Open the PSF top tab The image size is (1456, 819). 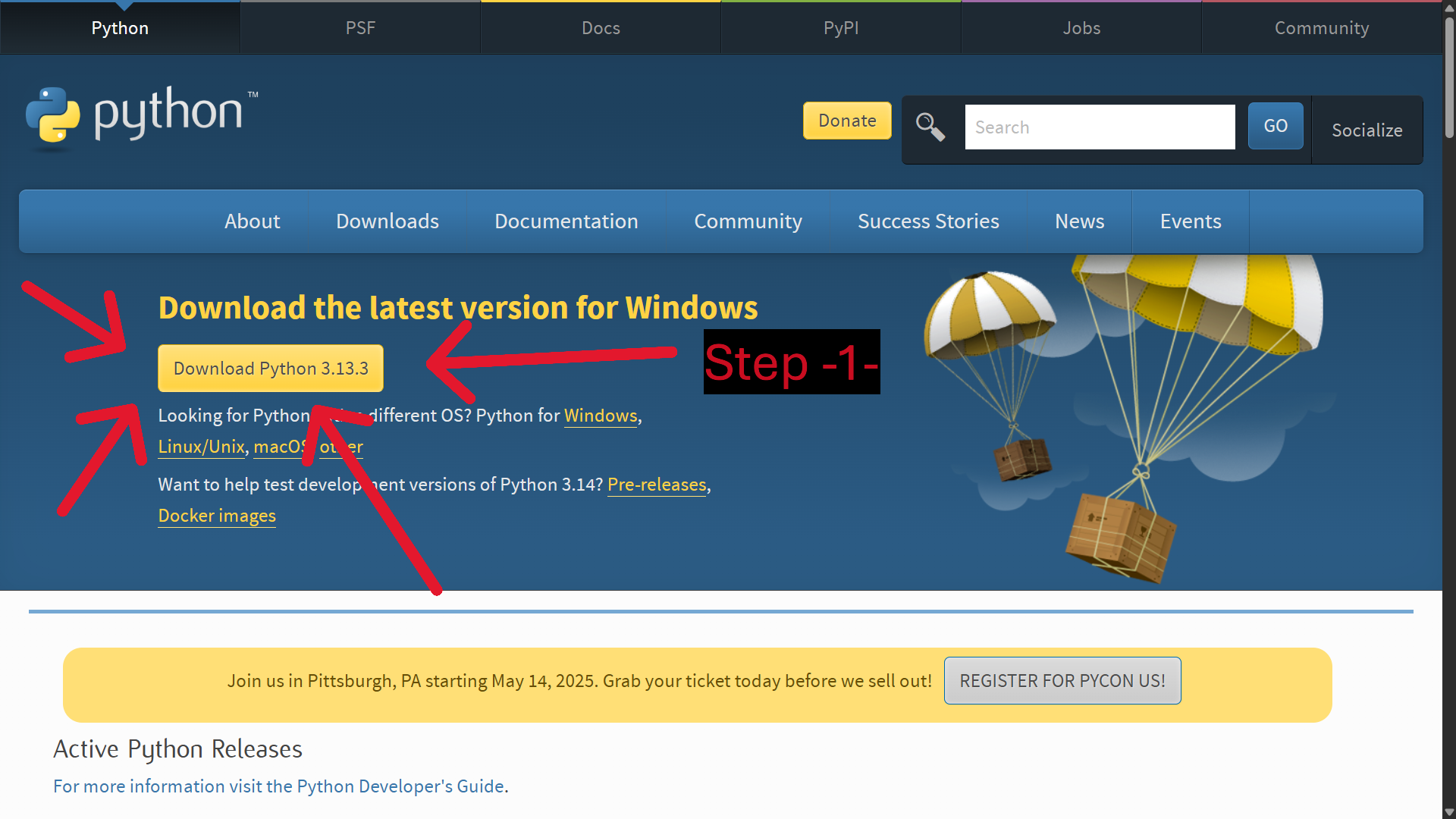[360, 28]
